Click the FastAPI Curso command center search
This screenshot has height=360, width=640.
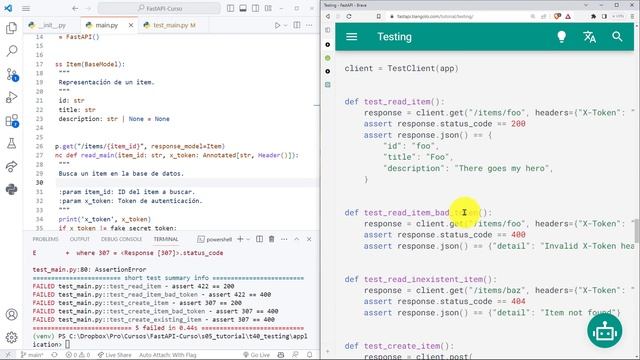click(159, 8)
